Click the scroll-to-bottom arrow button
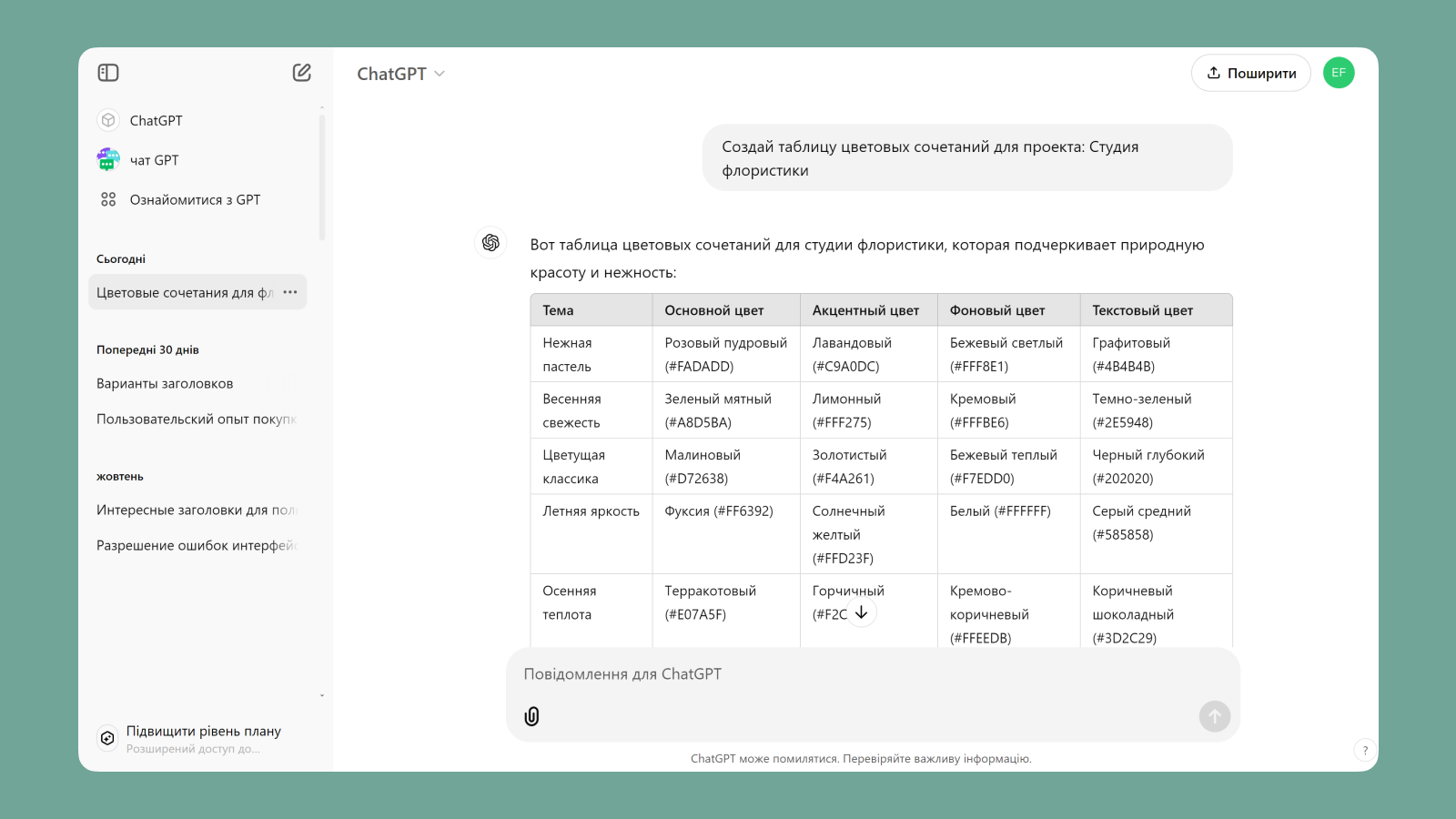The image size is (1456, 819). [861, 612]
